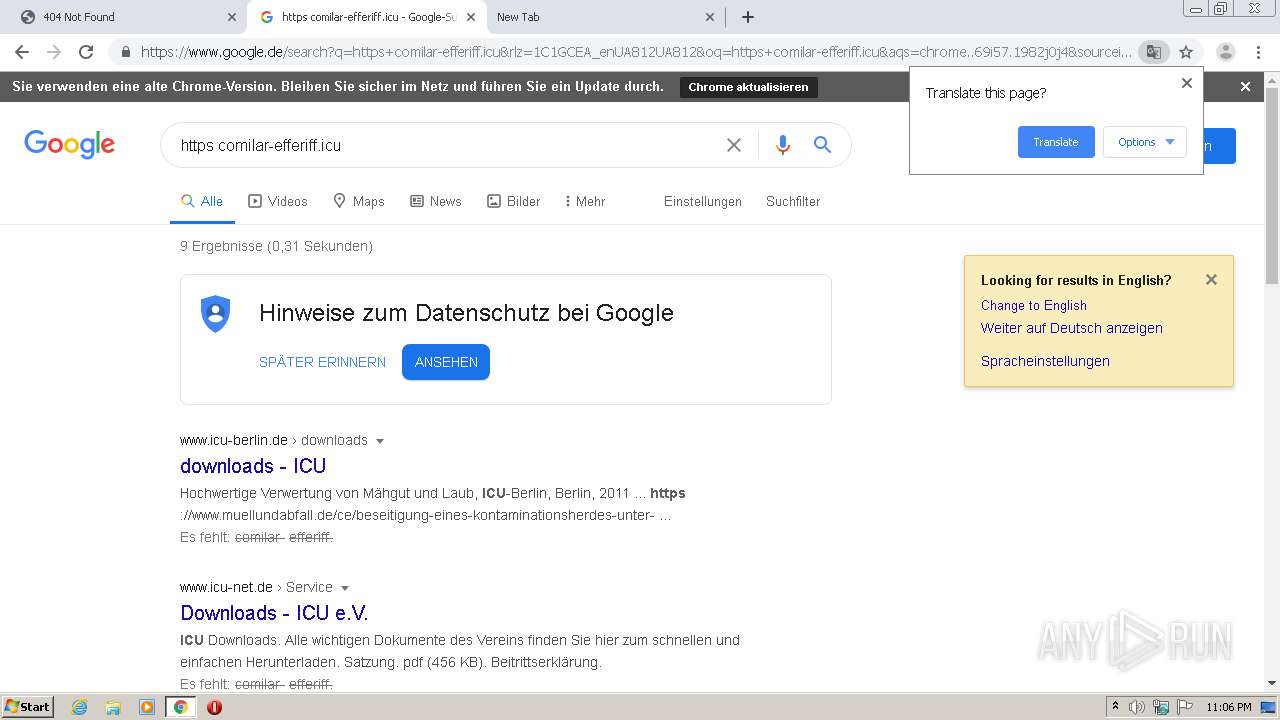This screenshot has width=1280, height=720.
Task: Dismiss the Chrome update notification bar
Action: pos(1245,87)
